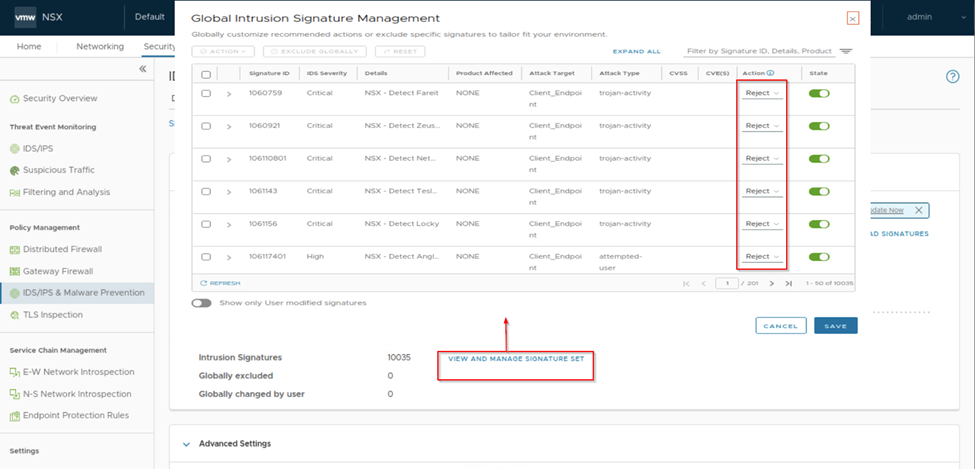Go to the Home tab
This screenshot has height=469, width=975.
pyautogui.click(x=29, y=47)
